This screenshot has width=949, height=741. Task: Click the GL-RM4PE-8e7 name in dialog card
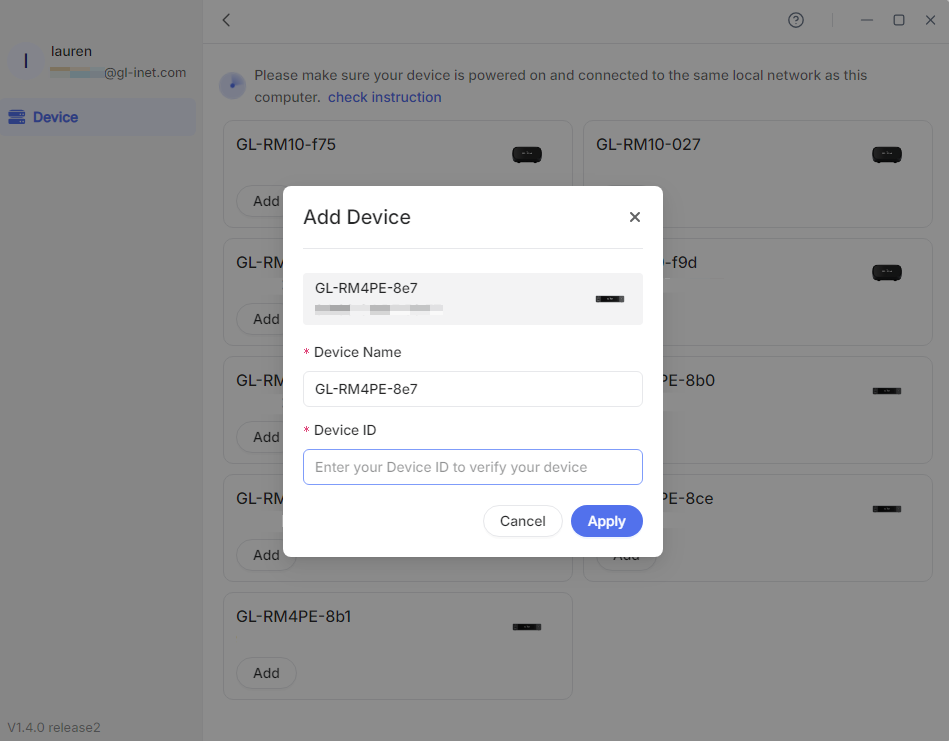[366, 288]
